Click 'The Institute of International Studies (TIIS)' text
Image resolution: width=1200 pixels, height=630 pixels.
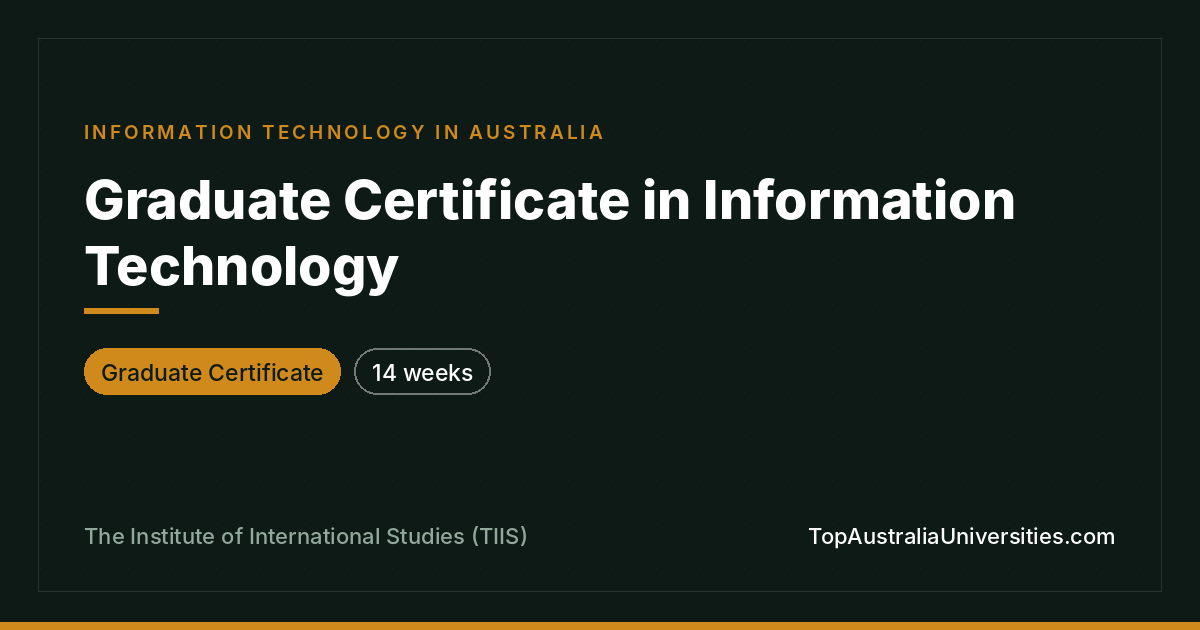(306, 537)
